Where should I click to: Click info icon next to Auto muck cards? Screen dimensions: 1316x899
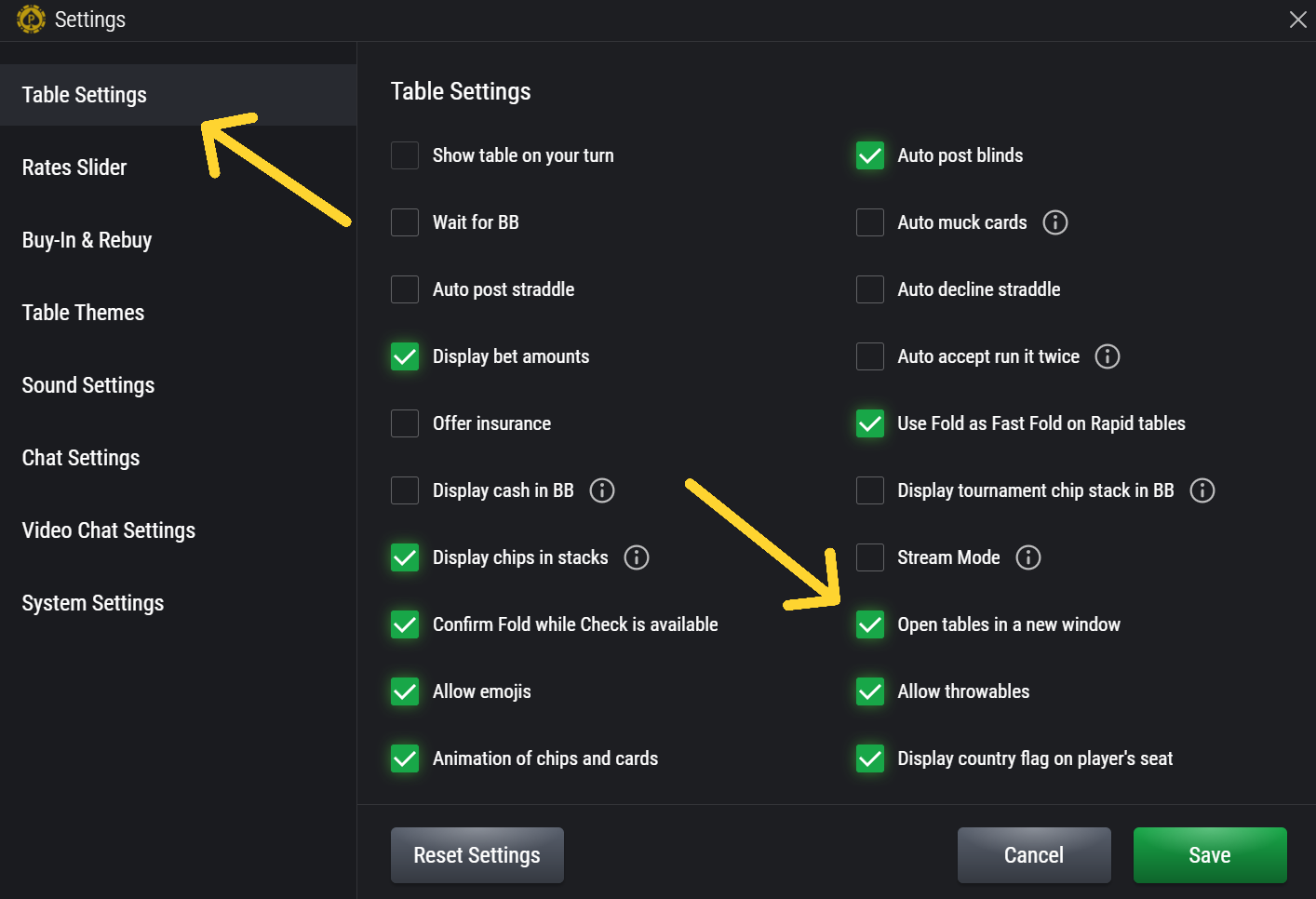pyautogui.click(x=1054, y=222)
